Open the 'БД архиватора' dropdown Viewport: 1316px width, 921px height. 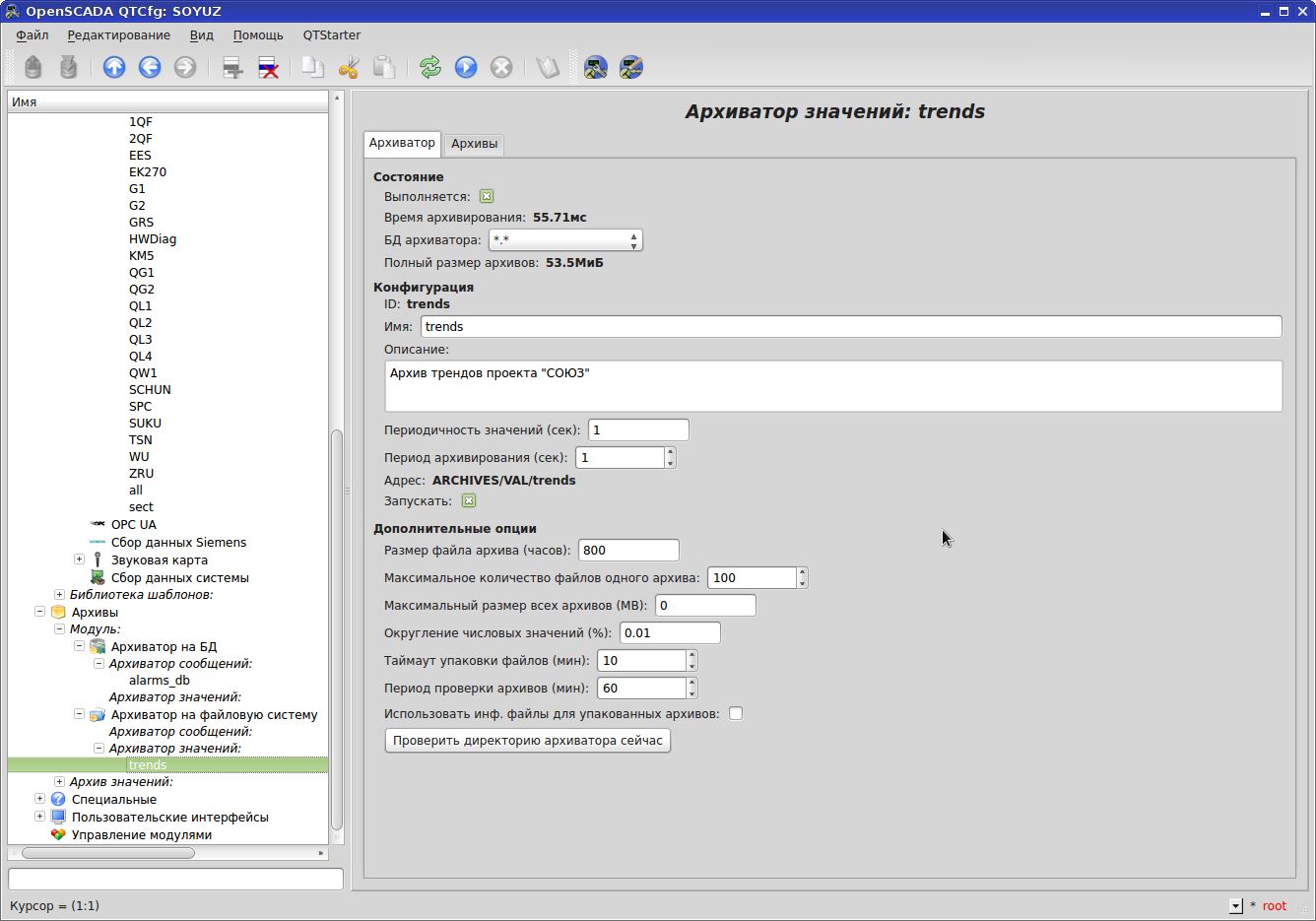tap(635, 239)
